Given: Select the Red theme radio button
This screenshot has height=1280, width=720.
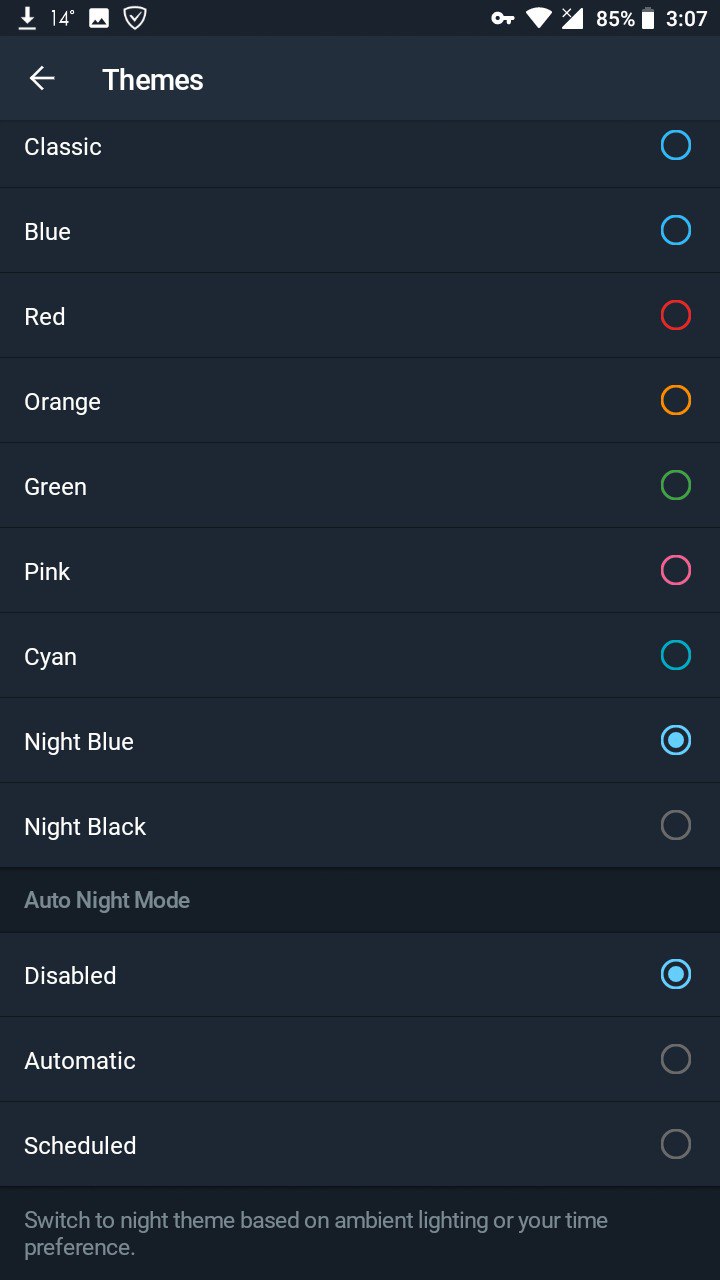Looking at the screenshot, I should [676, 316].
